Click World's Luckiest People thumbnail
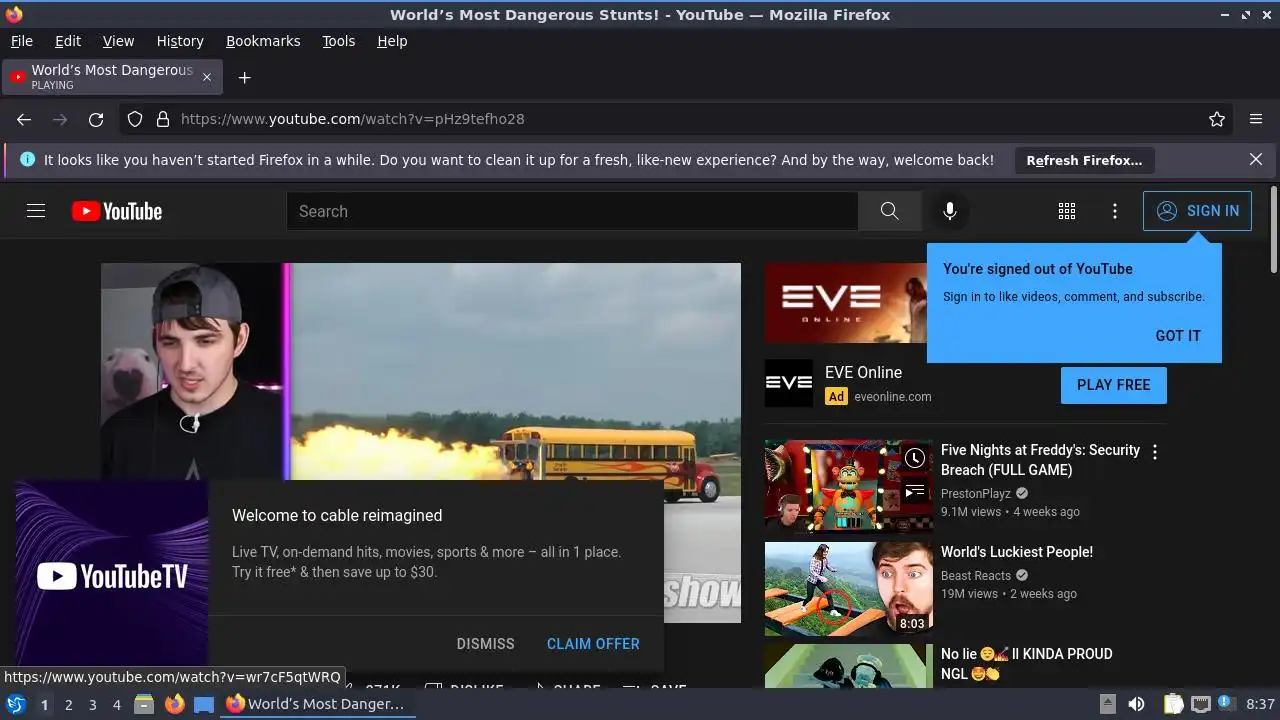This screenshot has height=720, width=1280. click(849, 589)
